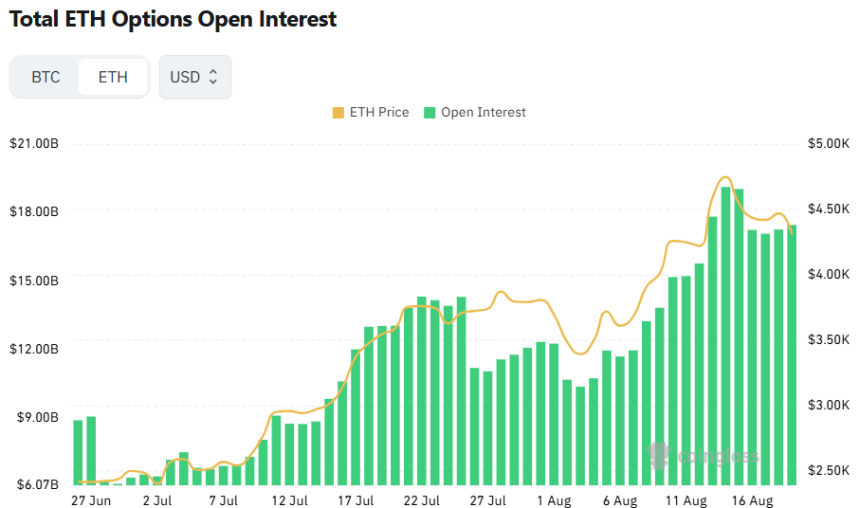Click the 22 Jul date marker
Image resolution: width=860 pixels, height=508 pixels.
(422, 500)
